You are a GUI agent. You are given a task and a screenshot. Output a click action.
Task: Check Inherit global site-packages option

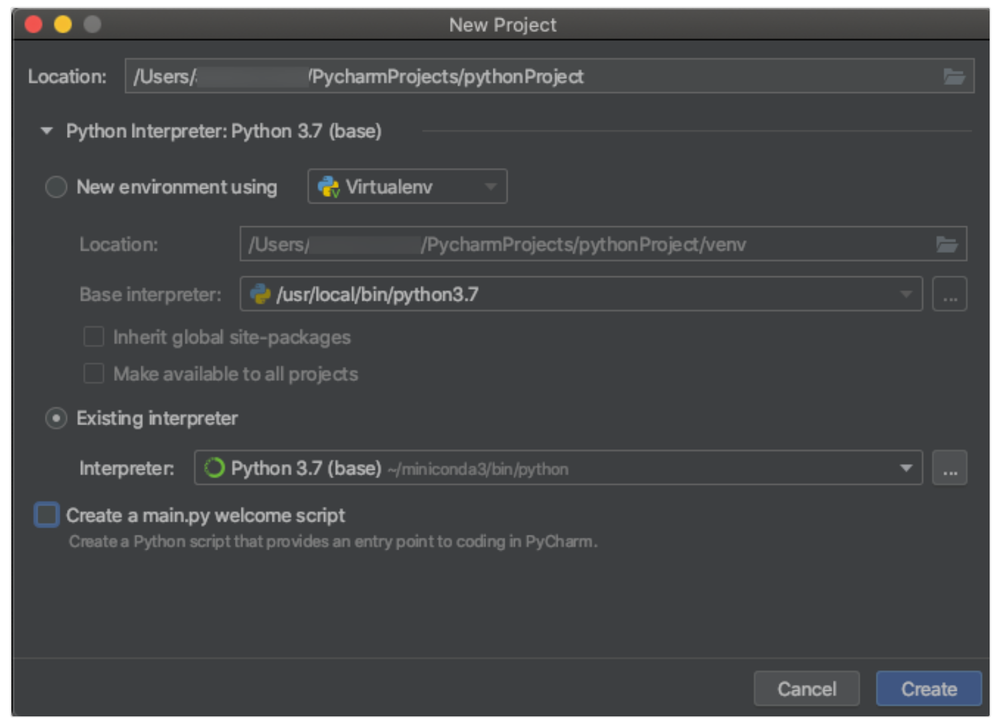94,337
